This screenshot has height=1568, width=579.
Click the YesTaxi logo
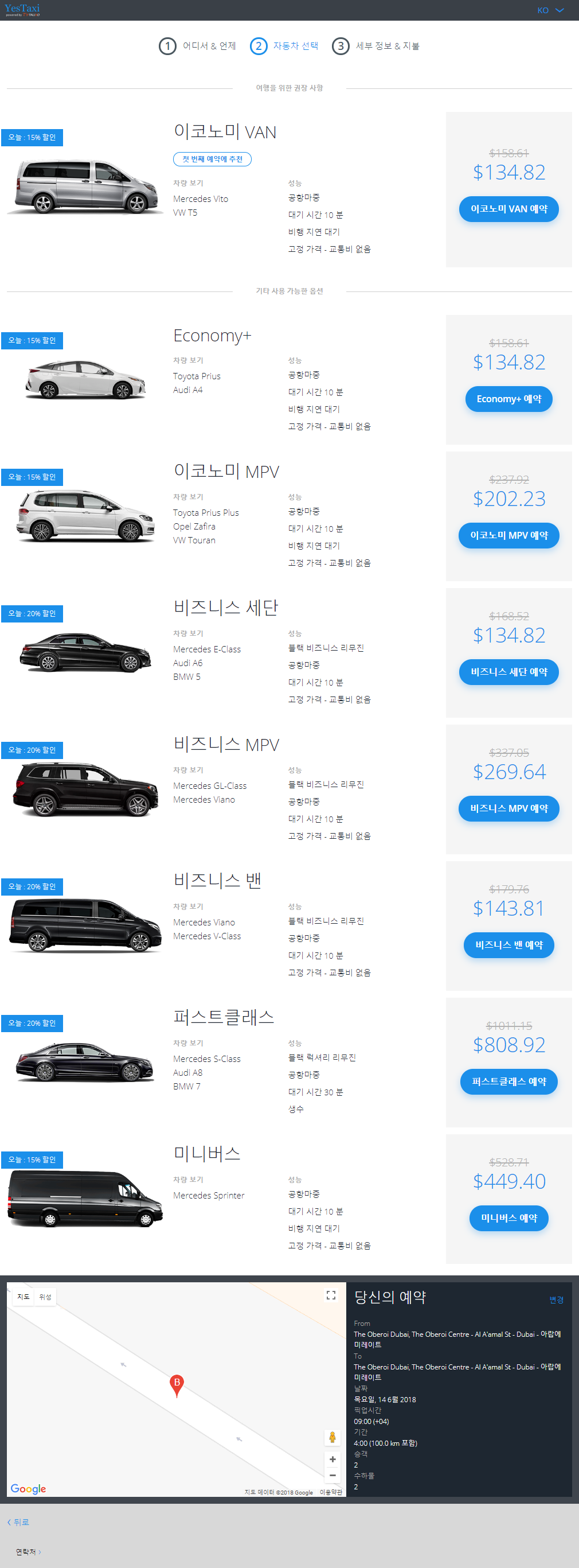click(22, 10)
